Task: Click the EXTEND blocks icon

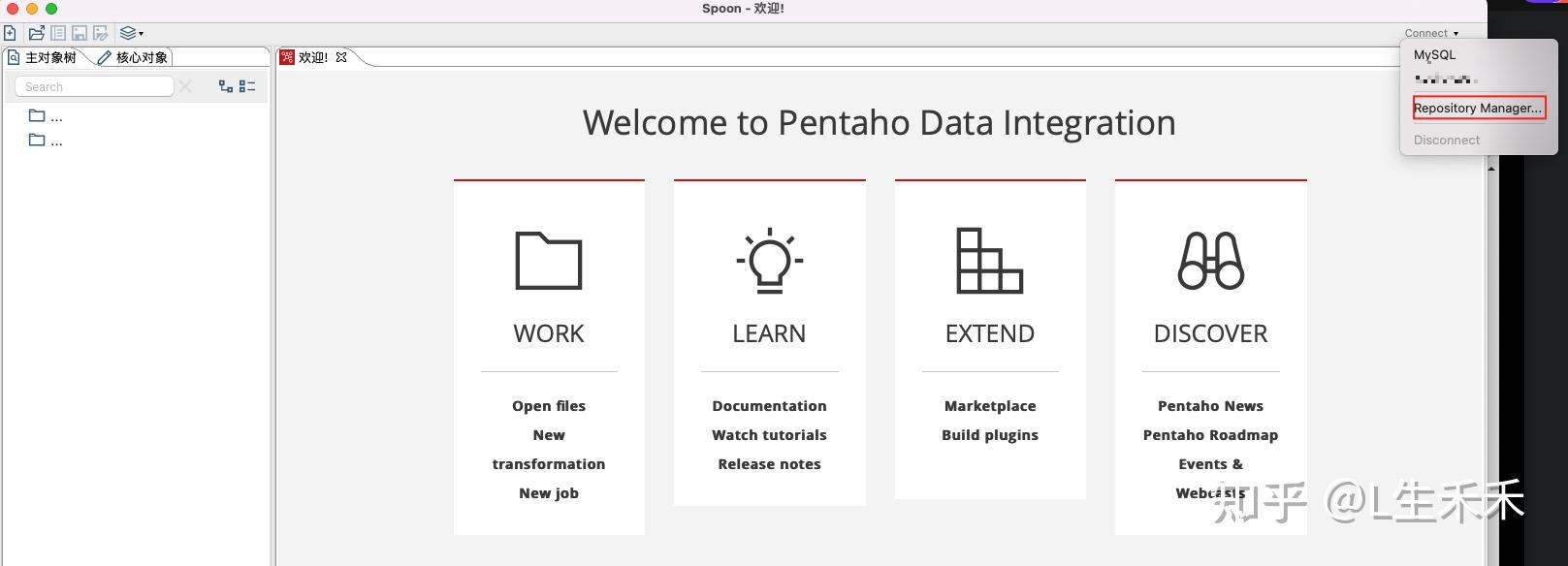Action: pos(990,260)
